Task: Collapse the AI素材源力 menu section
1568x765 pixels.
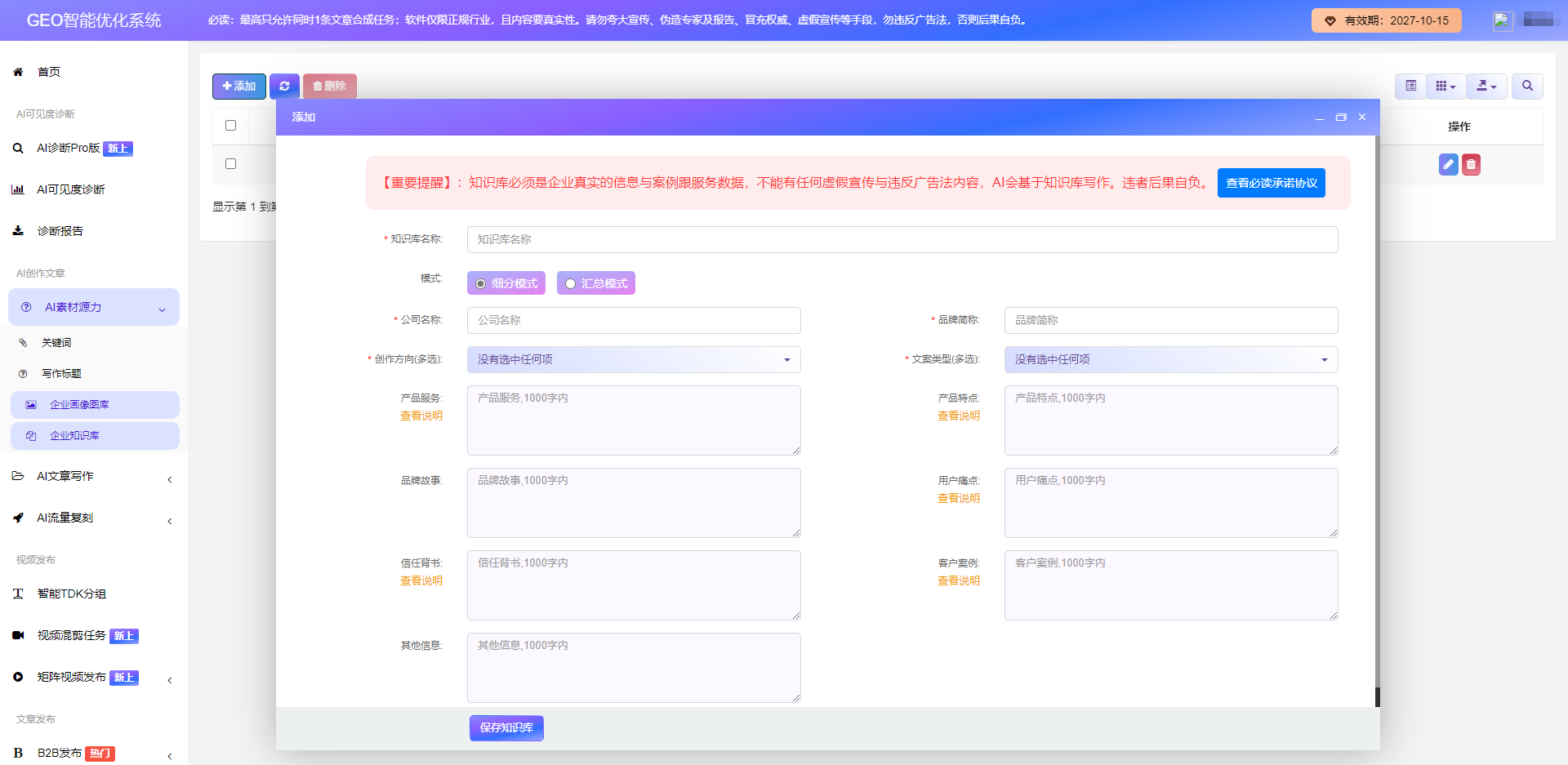Action: coord(94,307)
